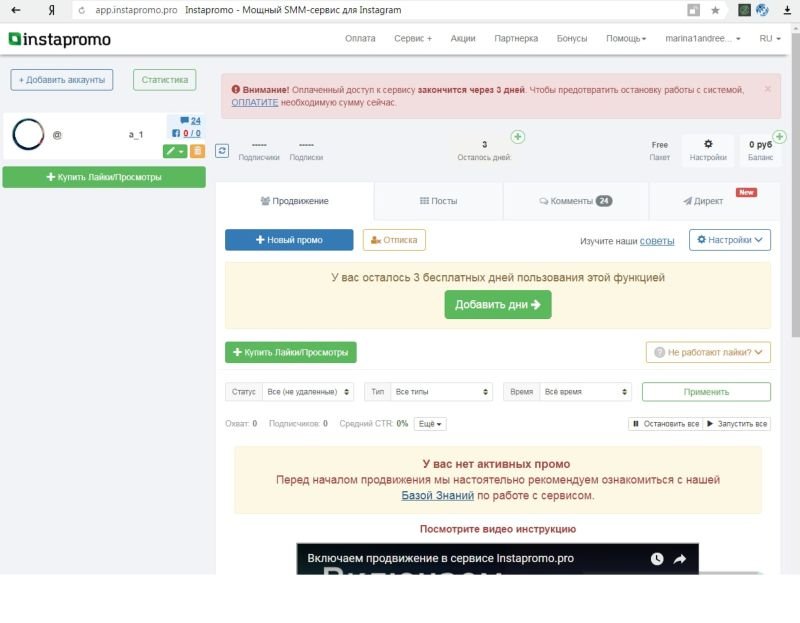Image resolution: width=800 pixels, height=623 pixels.
Task: Open the Бонусы menu item
Action: pos(573,39)
